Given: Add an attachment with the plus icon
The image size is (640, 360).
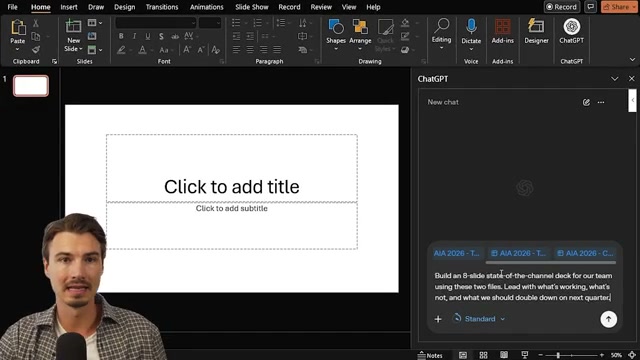Looking at the screenshot, I should point(438,319).
